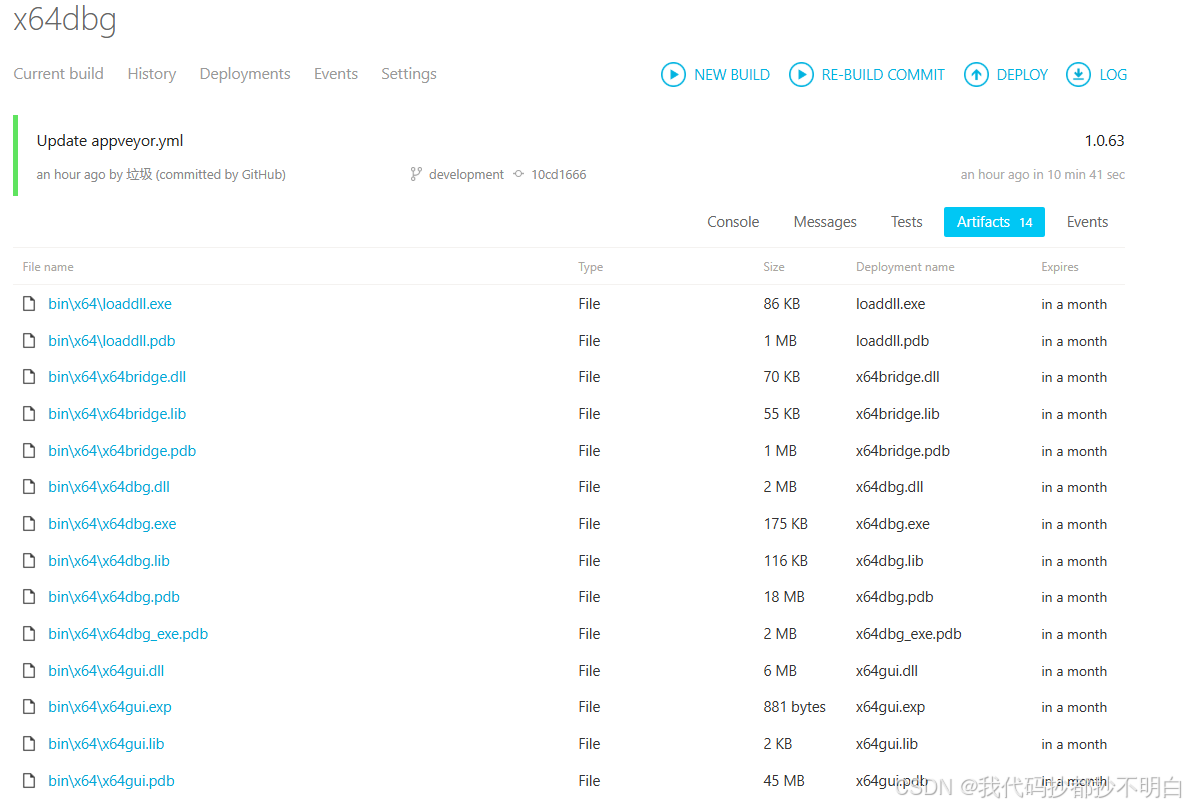Viewport: 1188px width, 807px height.
Task: Download bin\x64\loaddll.pdb
Action: tap(111, 341)
